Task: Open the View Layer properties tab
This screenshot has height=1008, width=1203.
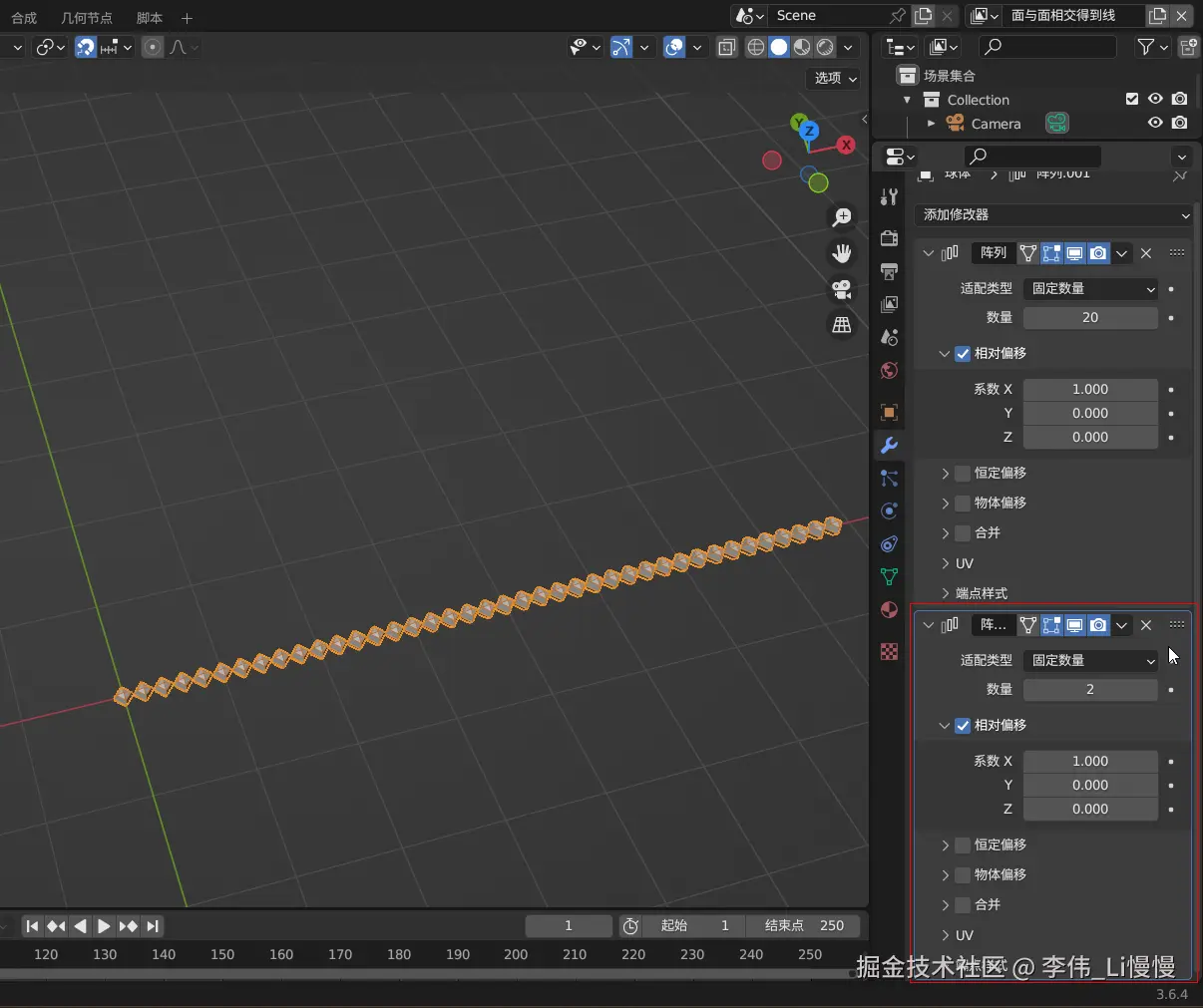Action: [x=889, y=304]
